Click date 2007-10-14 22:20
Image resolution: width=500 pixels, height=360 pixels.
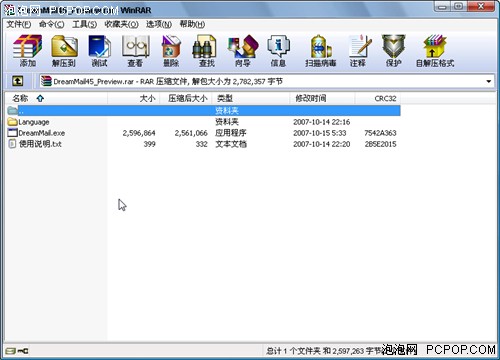coord(322,144)
